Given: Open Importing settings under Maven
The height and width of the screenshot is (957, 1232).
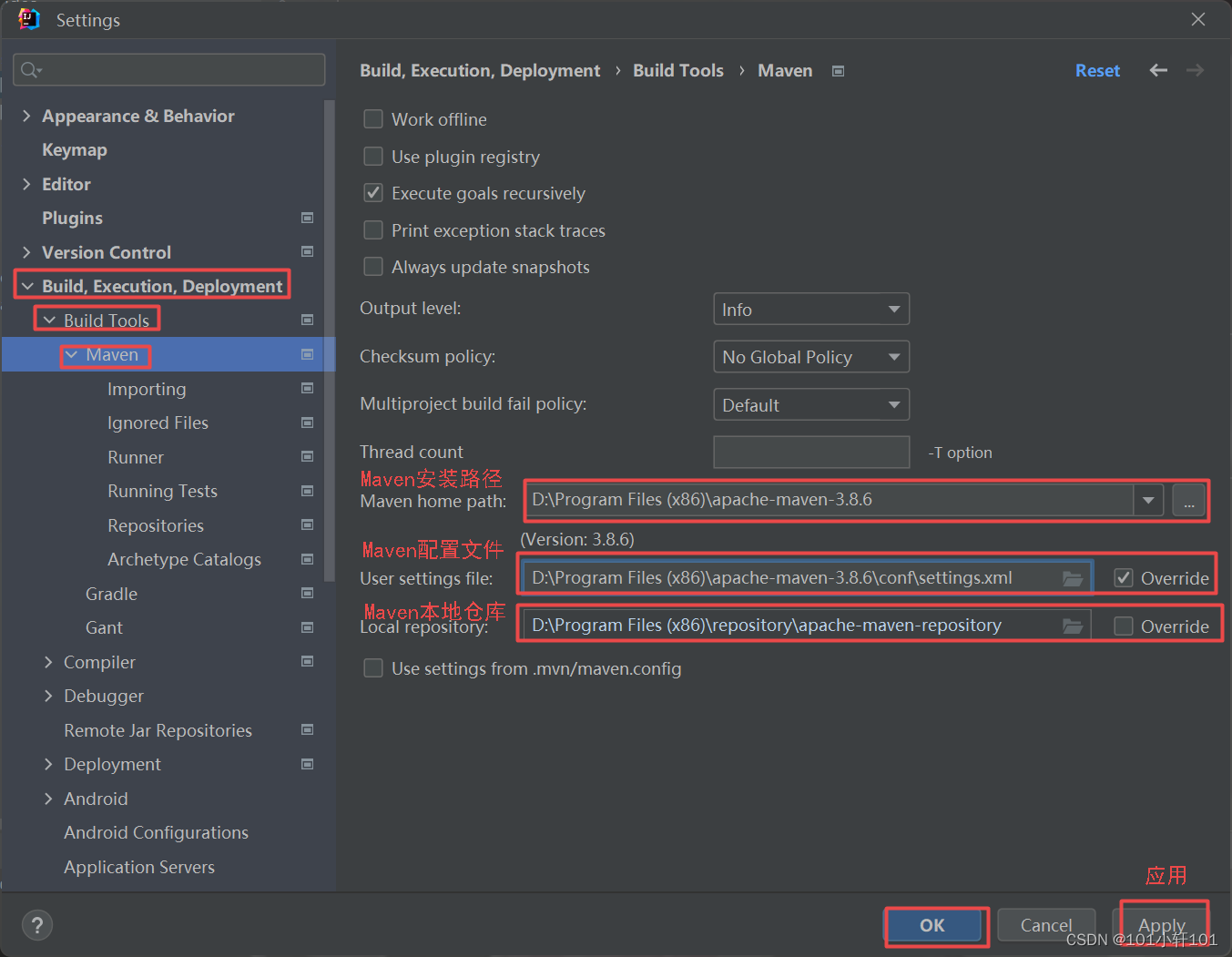Looking at the screenshot, I should click(147, 389).
